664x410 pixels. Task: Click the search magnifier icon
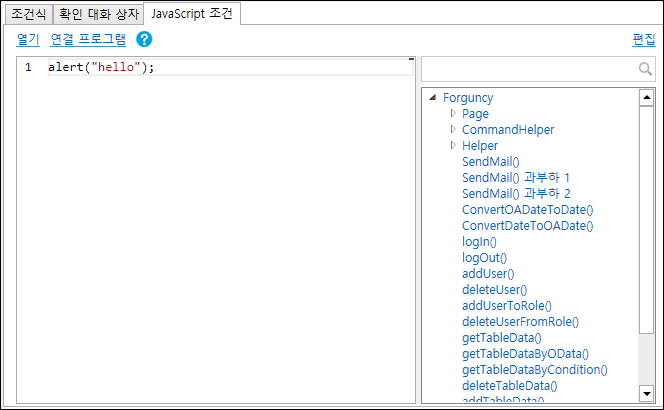point(645,69)
